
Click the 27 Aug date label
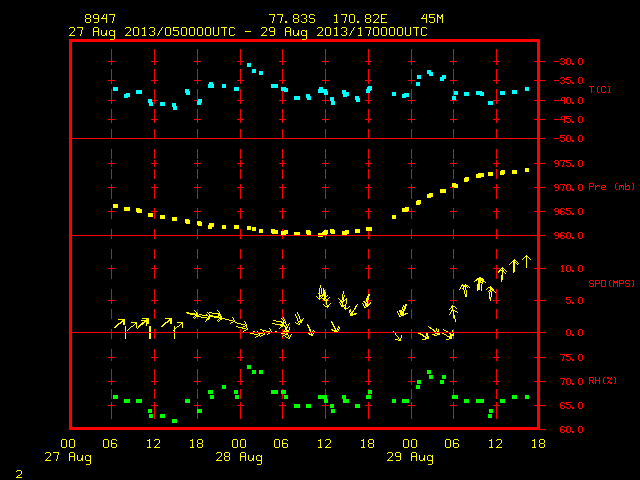(68, 457)
